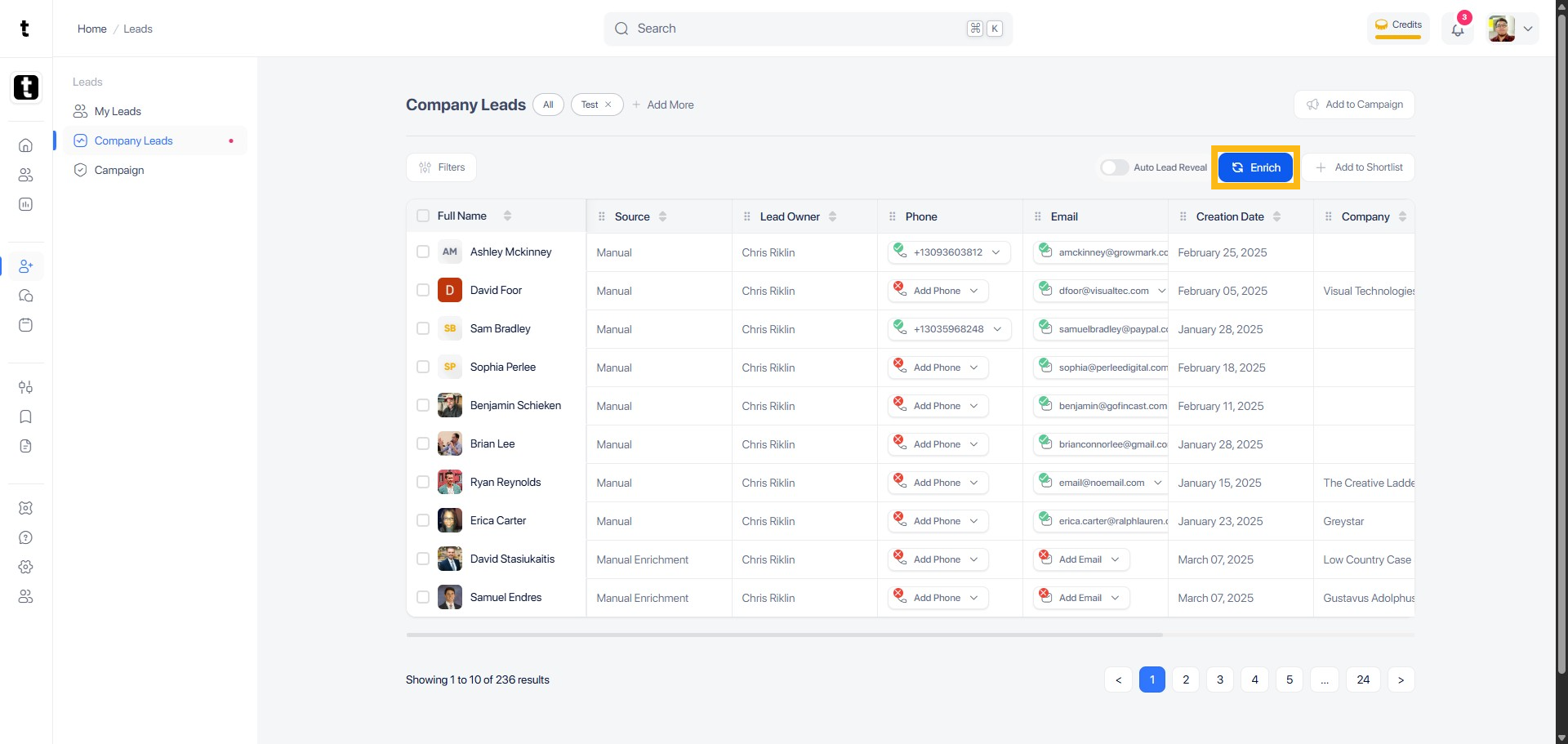Open the Credits button
The image size is (1568, 744).
pos(1398,27)
